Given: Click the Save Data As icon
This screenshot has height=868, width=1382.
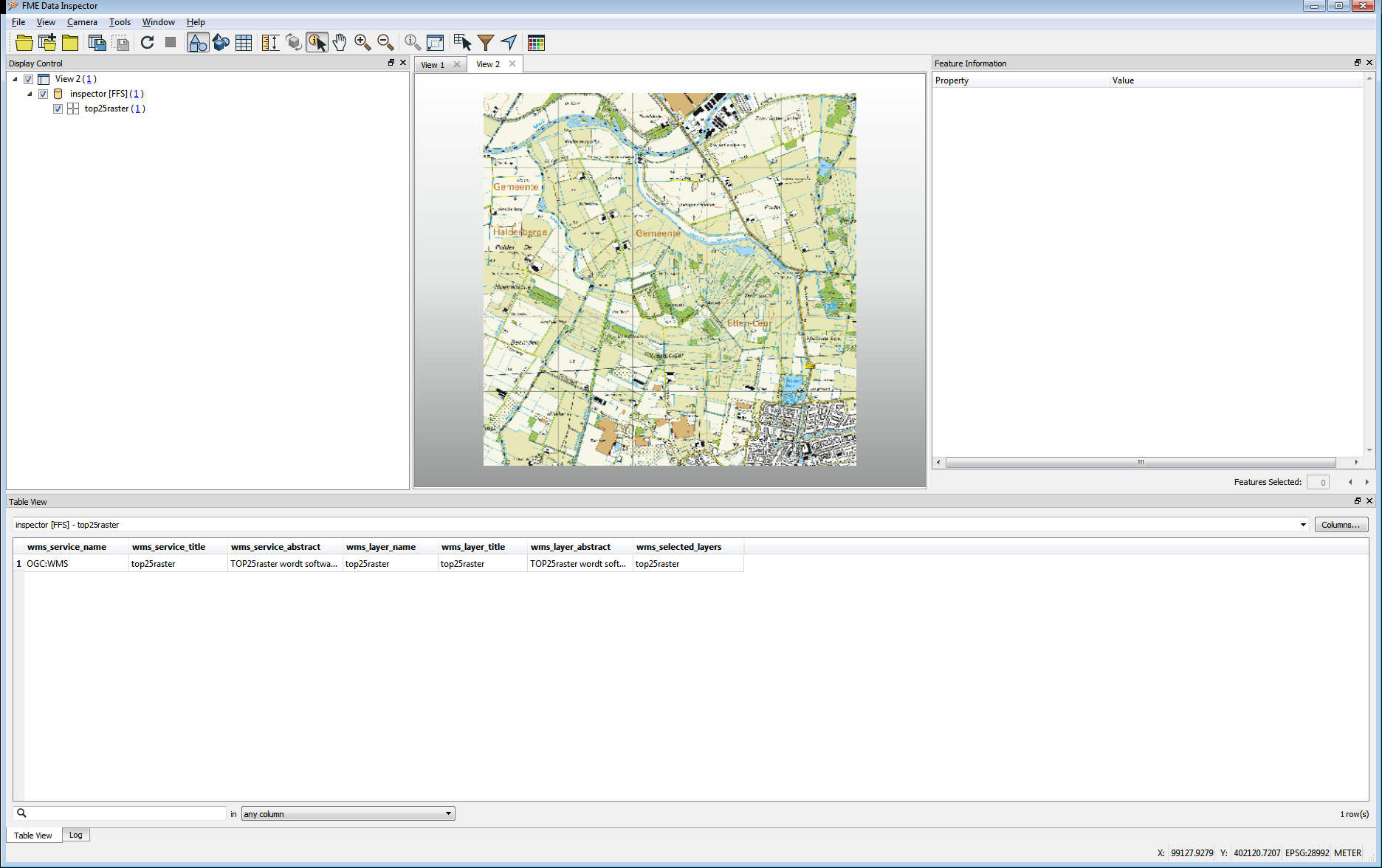Looking at the screenshot, I should point(97,43).
